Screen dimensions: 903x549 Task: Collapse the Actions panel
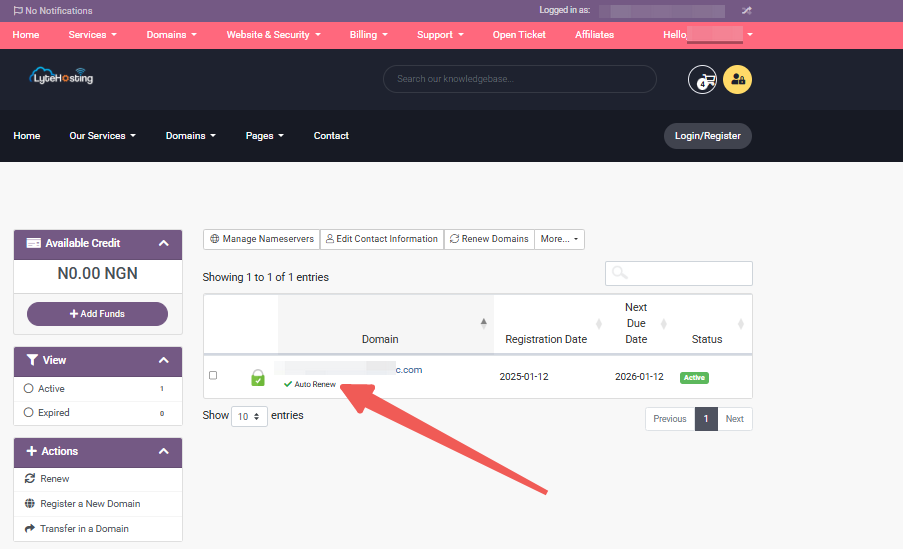tap(164, 451)
